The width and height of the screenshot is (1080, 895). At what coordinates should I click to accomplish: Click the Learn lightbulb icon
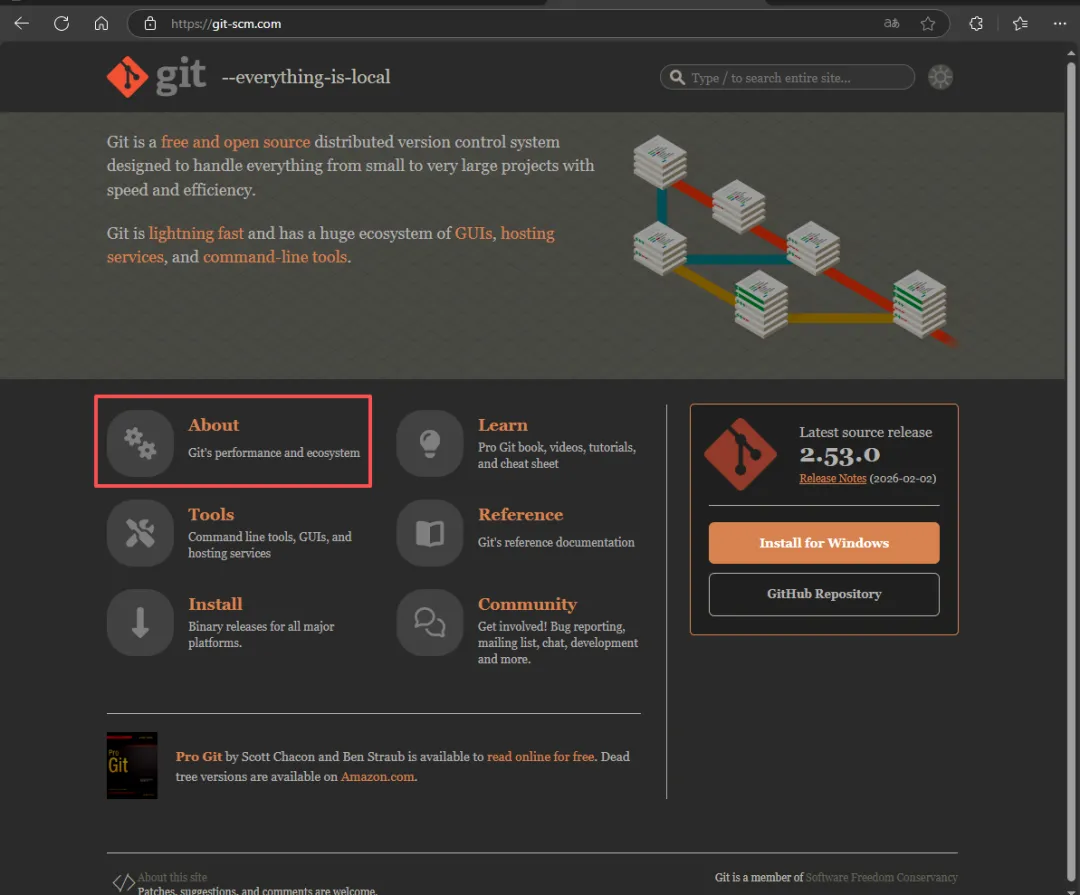430,443
